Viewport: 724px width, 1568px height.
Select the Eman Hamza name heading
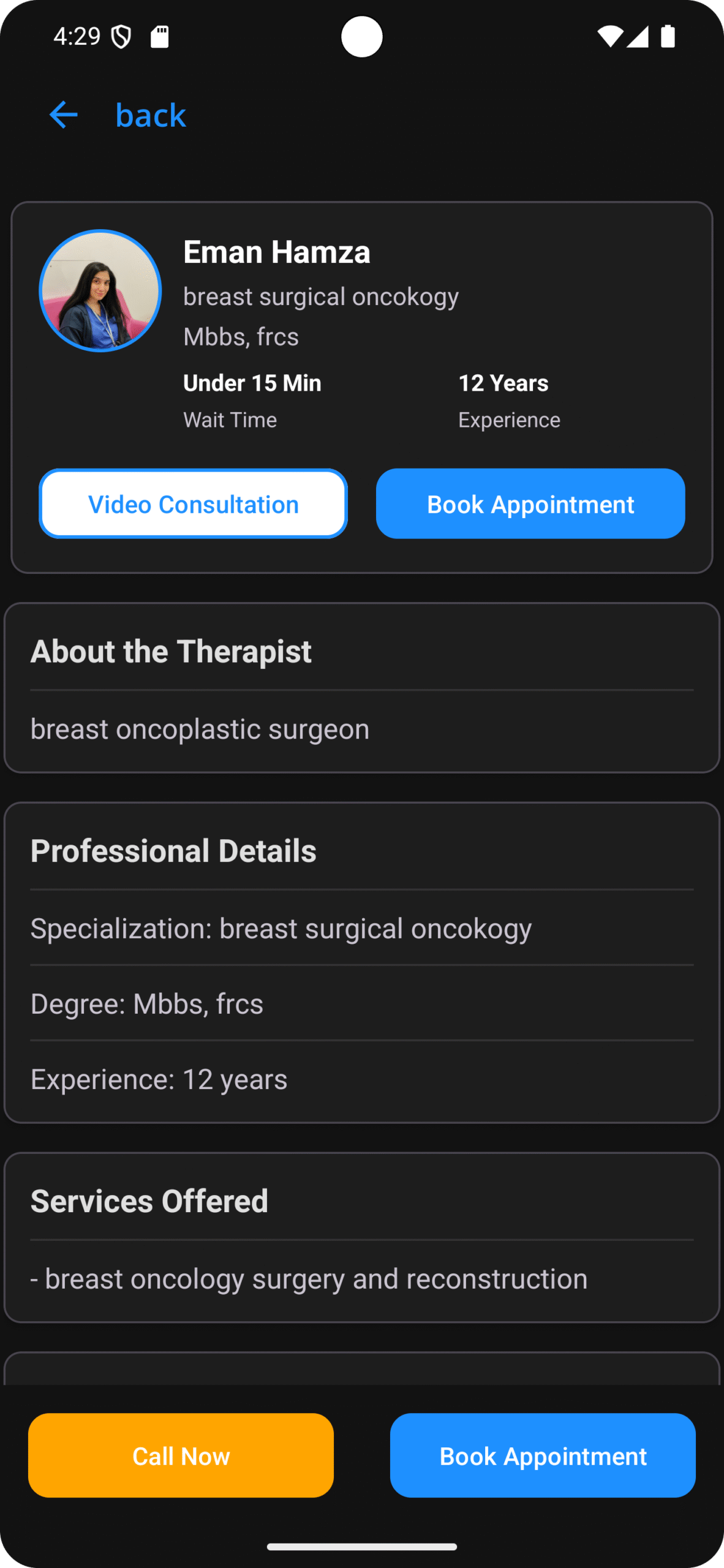(277, 252)
